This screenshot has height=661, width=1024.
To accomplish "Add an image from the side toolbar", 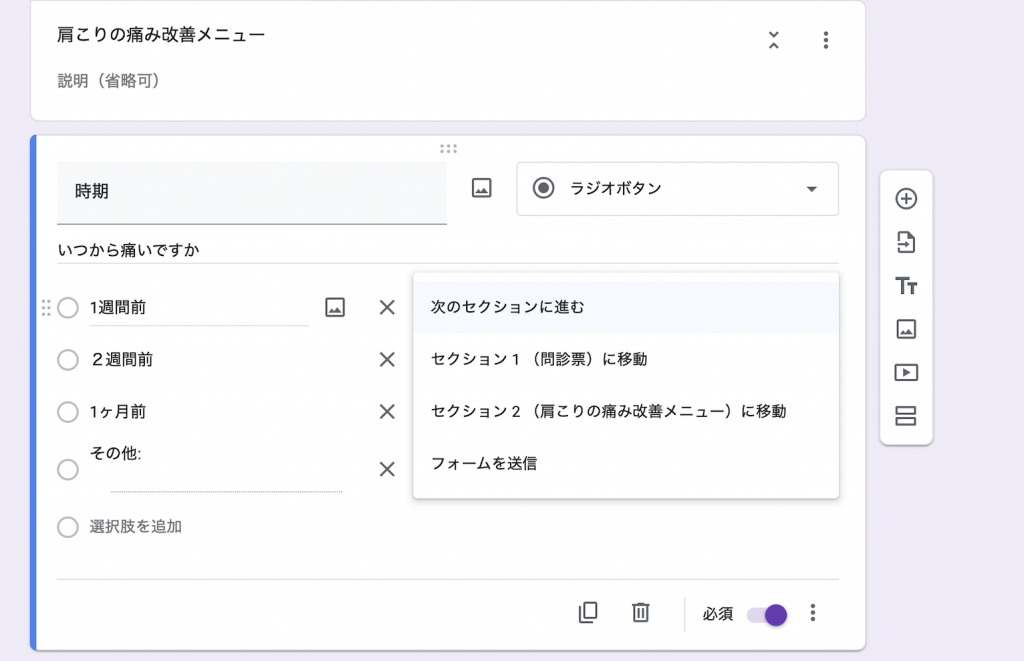I will (906, 329).
